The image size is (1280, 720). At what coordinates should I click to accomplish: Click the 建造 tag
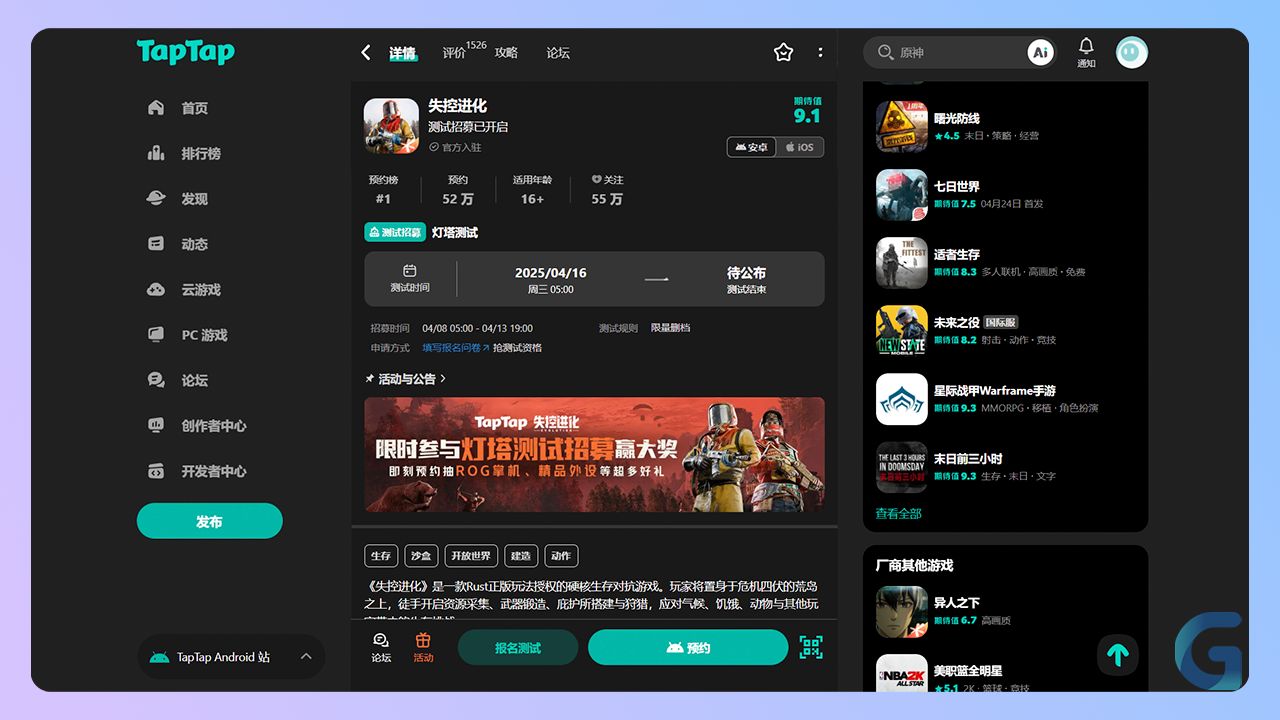pos(521,556)
